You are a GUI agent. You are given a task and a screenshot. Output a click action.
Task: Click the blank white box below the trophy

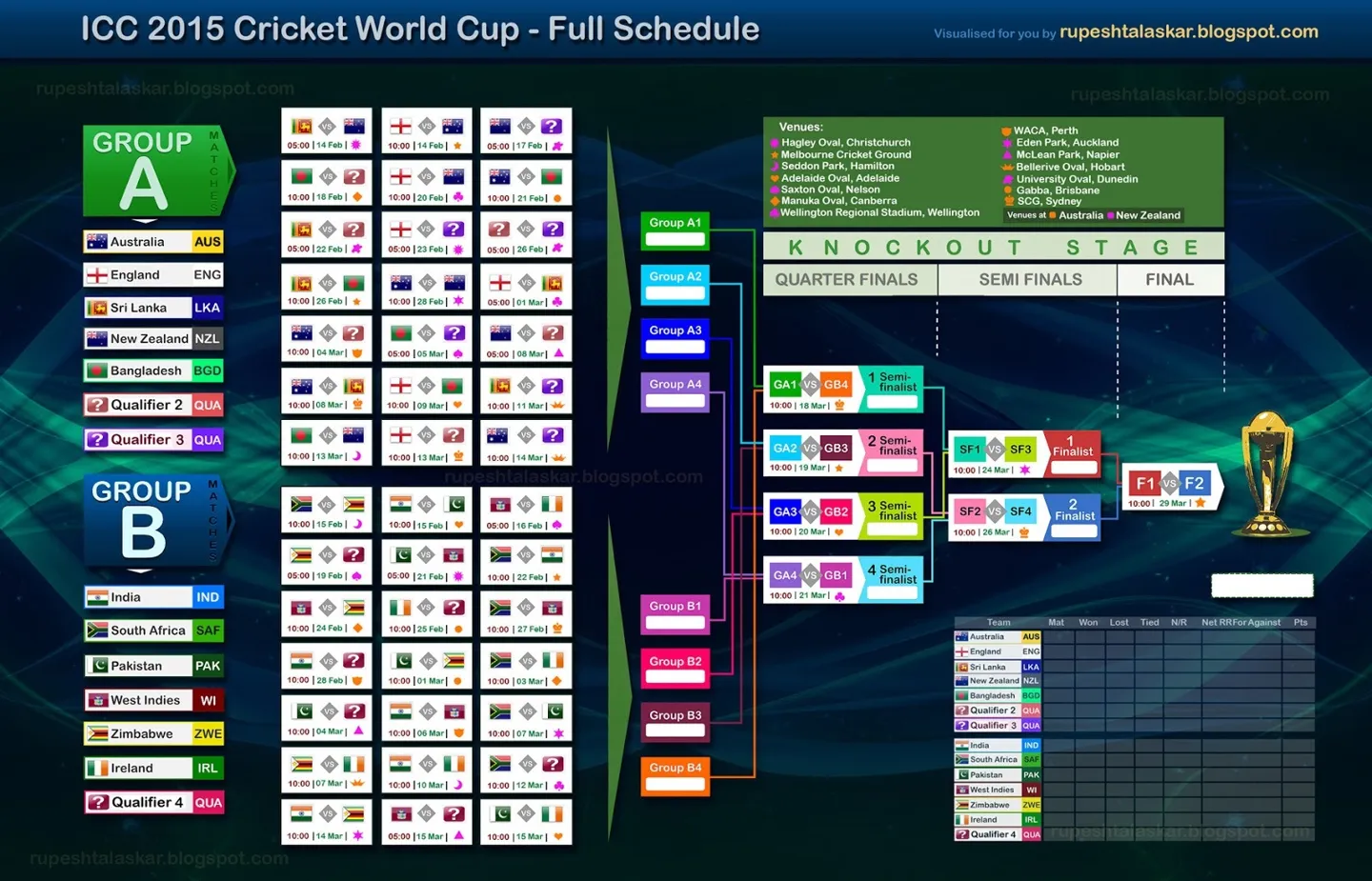(1262, 585)
